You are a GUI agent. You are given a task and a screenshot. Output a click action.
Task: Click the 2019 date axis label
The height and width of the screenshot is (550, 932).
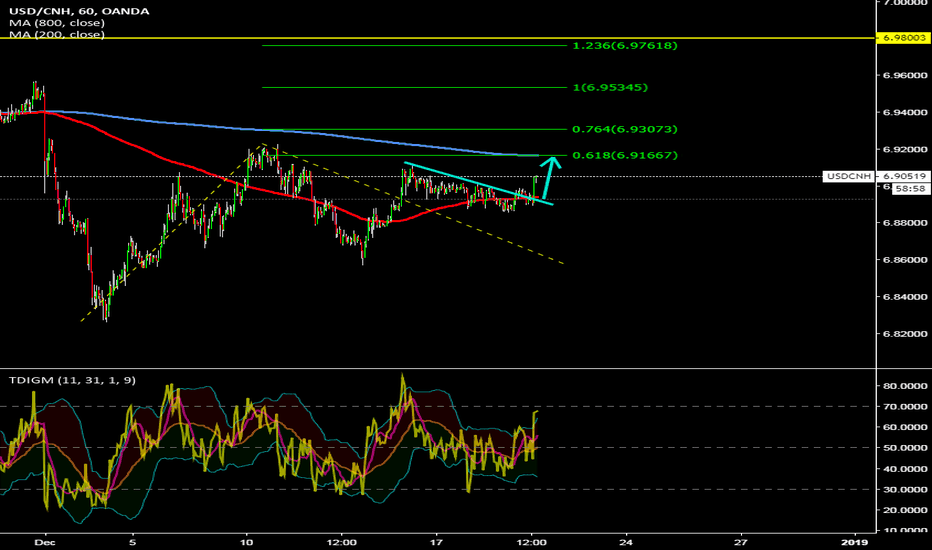(x=855, y=542)
